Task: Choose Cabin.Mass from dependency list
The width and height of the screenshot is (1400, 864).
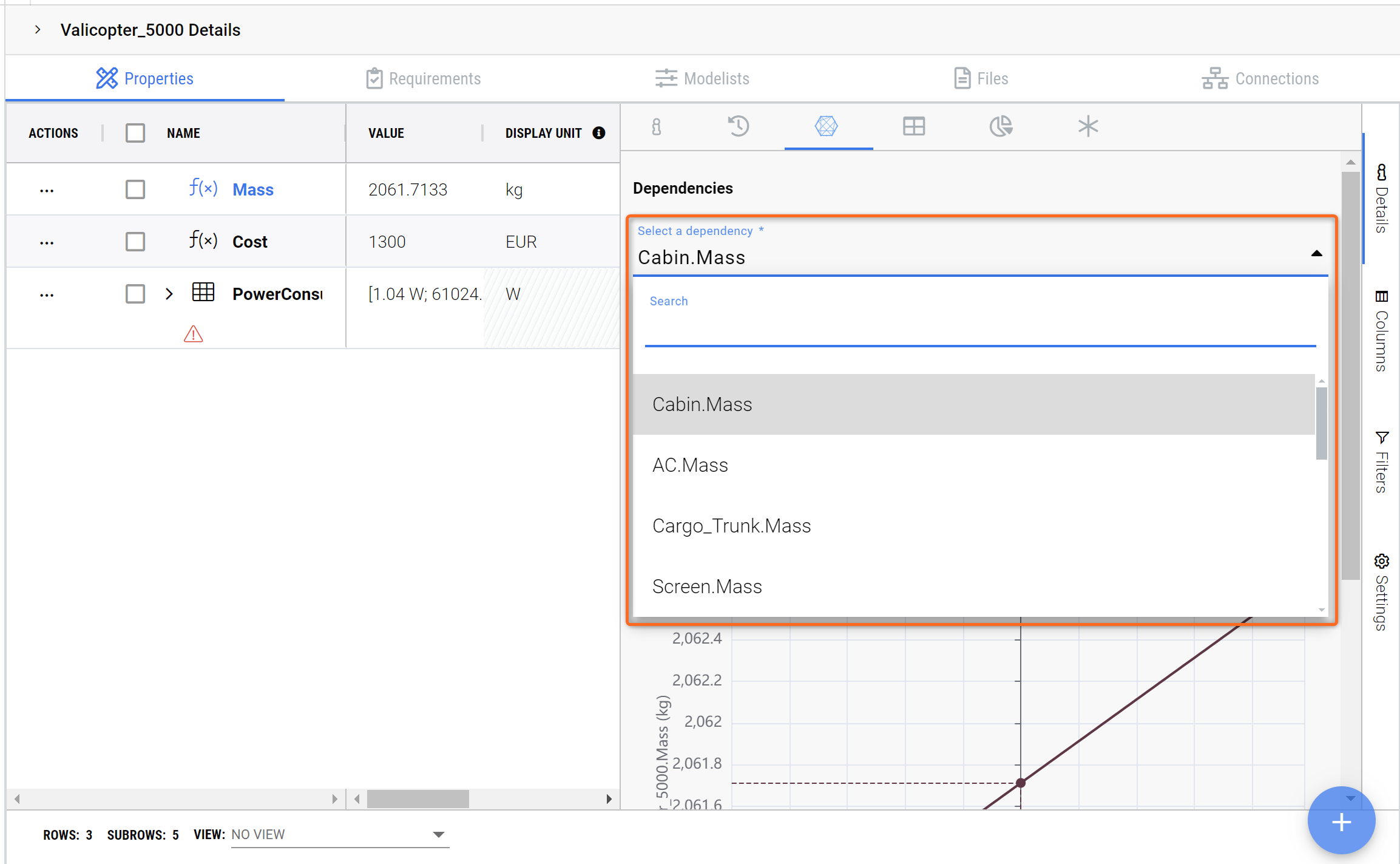Action: [x=973, y=404]
